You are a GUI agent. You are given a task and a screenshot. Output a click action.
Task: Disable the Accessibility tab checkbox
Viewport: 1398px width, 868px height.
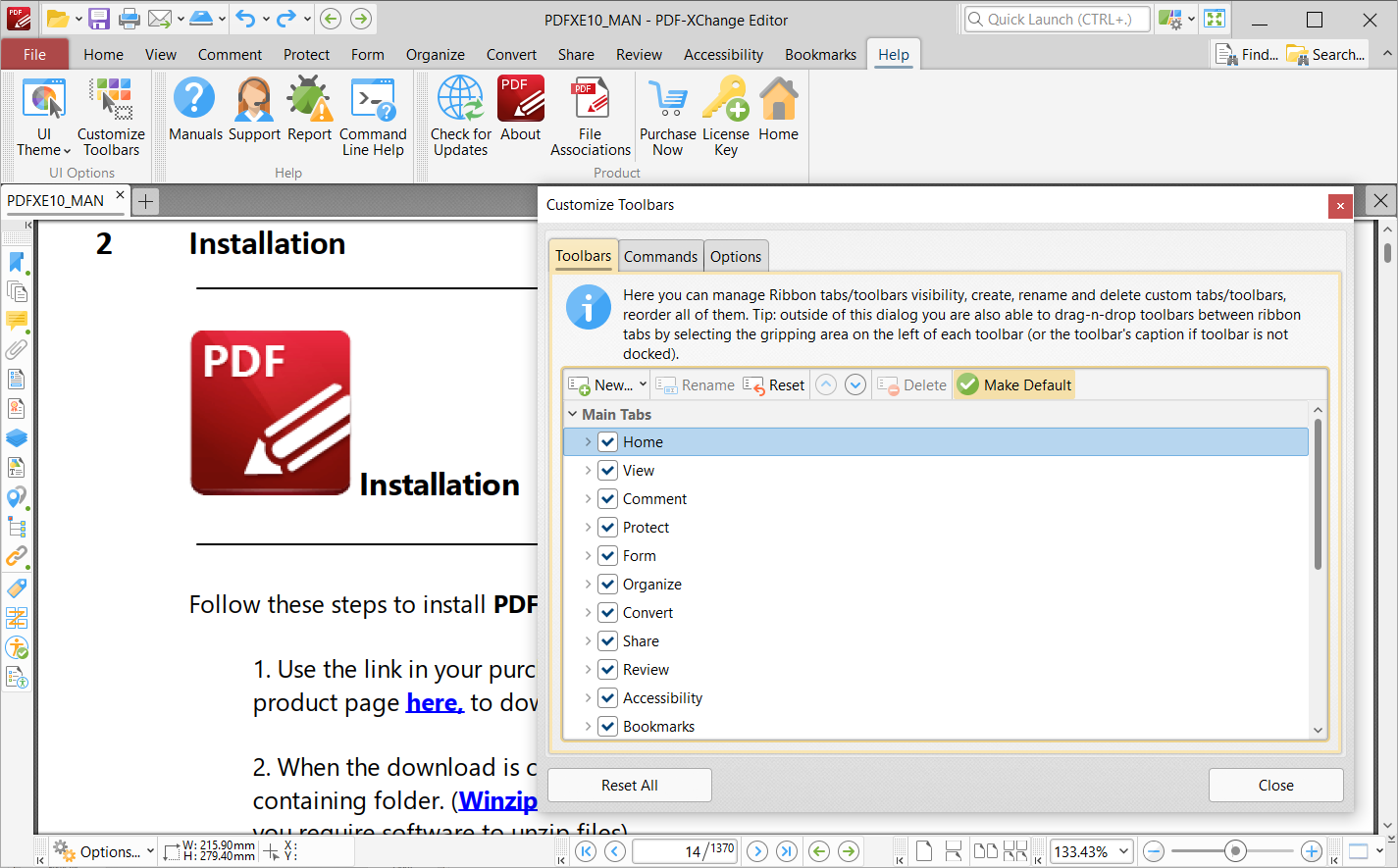pos(608,698)
